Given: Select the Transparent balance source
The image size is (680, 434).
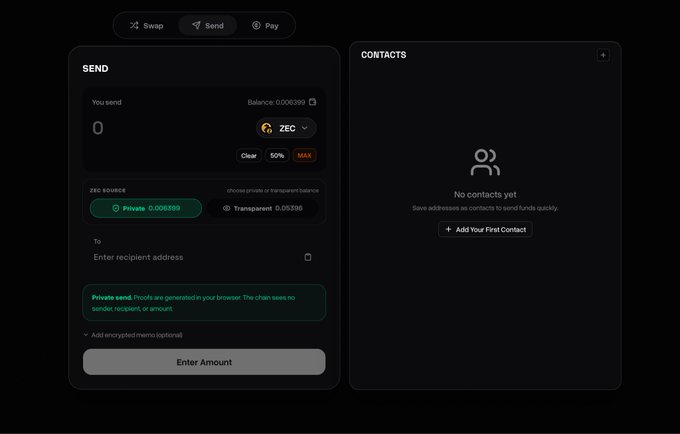Looking at the screenshot, I should tap(262, 209).
